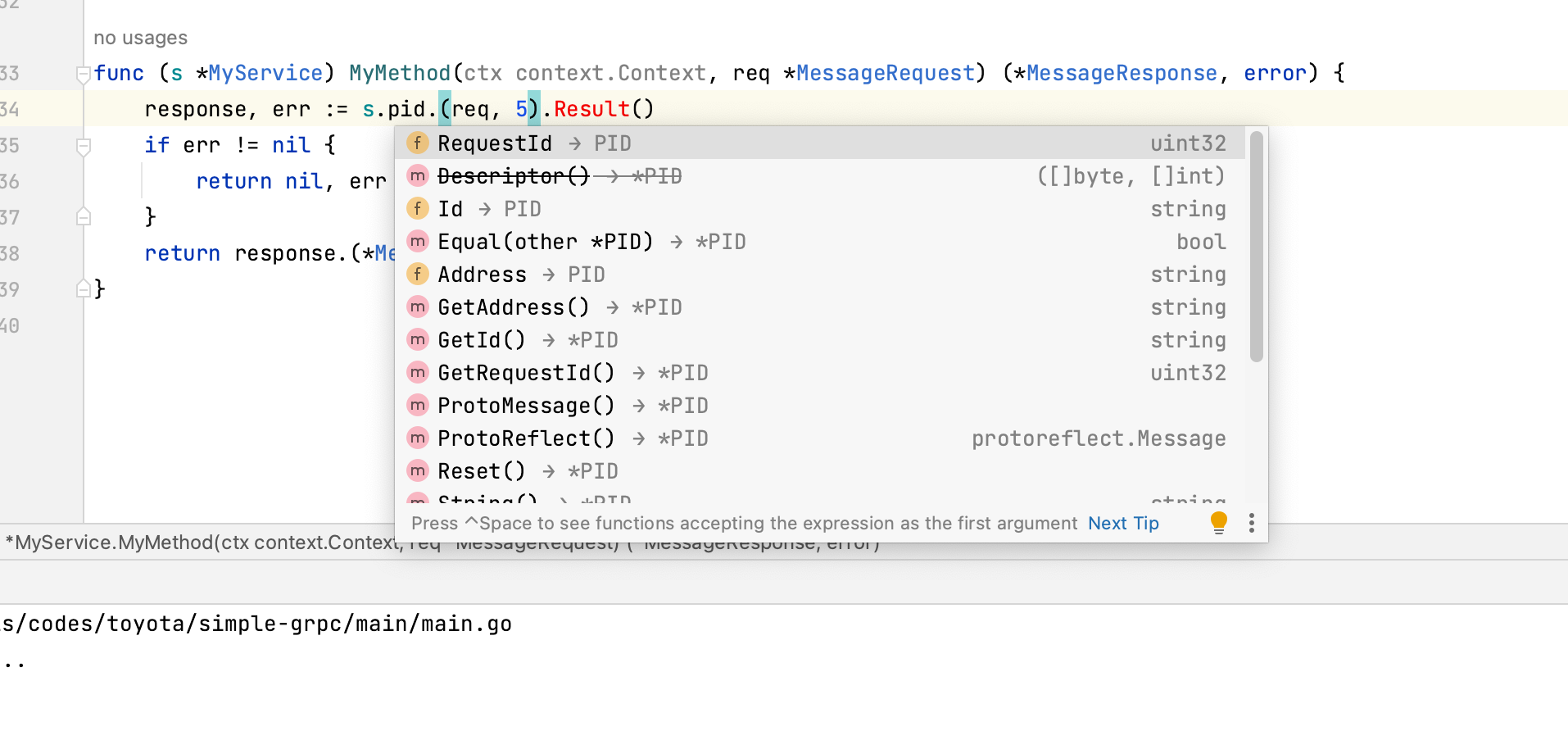
Task: Click the main.go file path text
Action: pos(256,623)
